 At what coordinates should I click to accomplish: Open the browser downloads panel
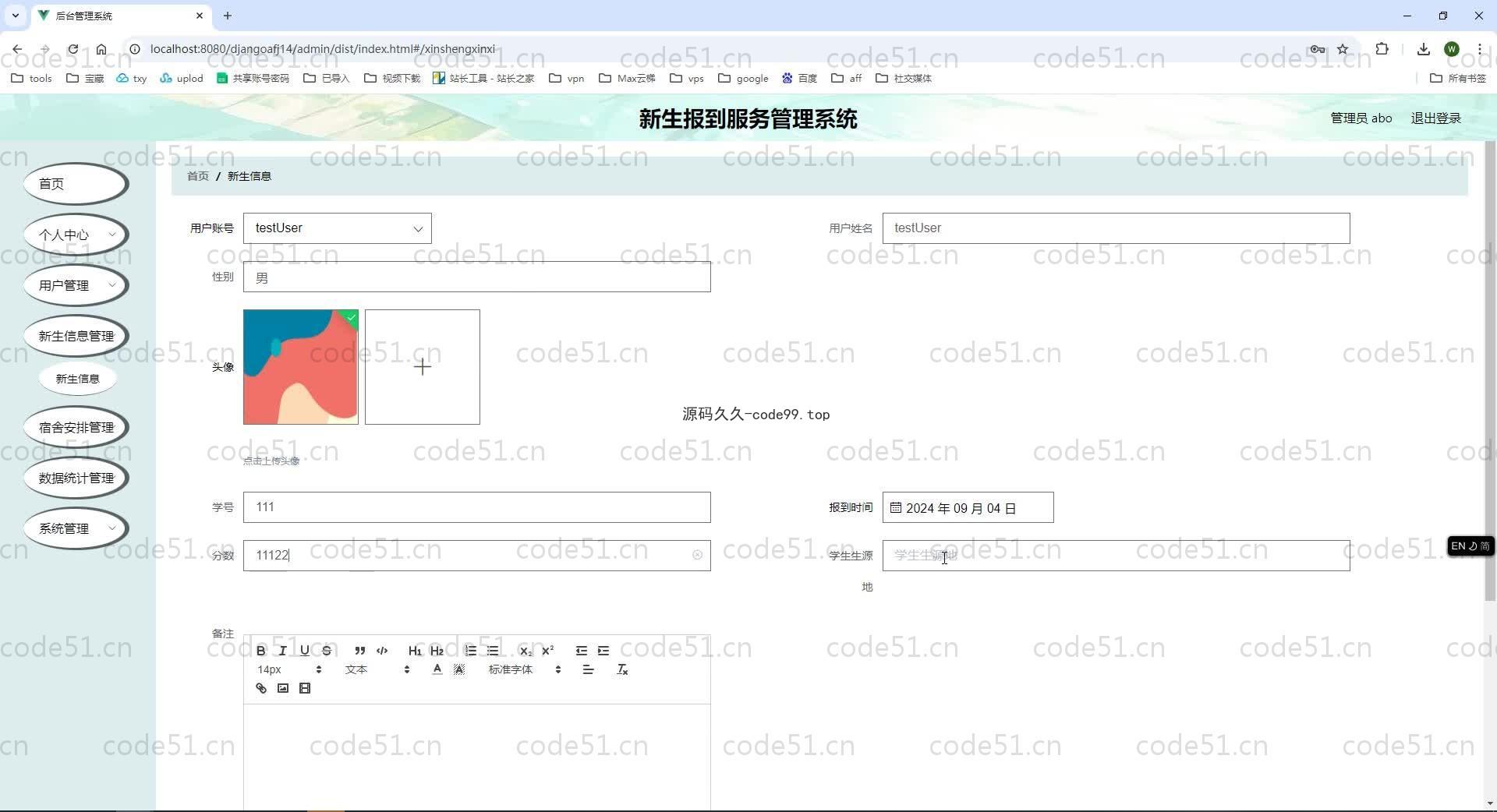pos(1423,49)
